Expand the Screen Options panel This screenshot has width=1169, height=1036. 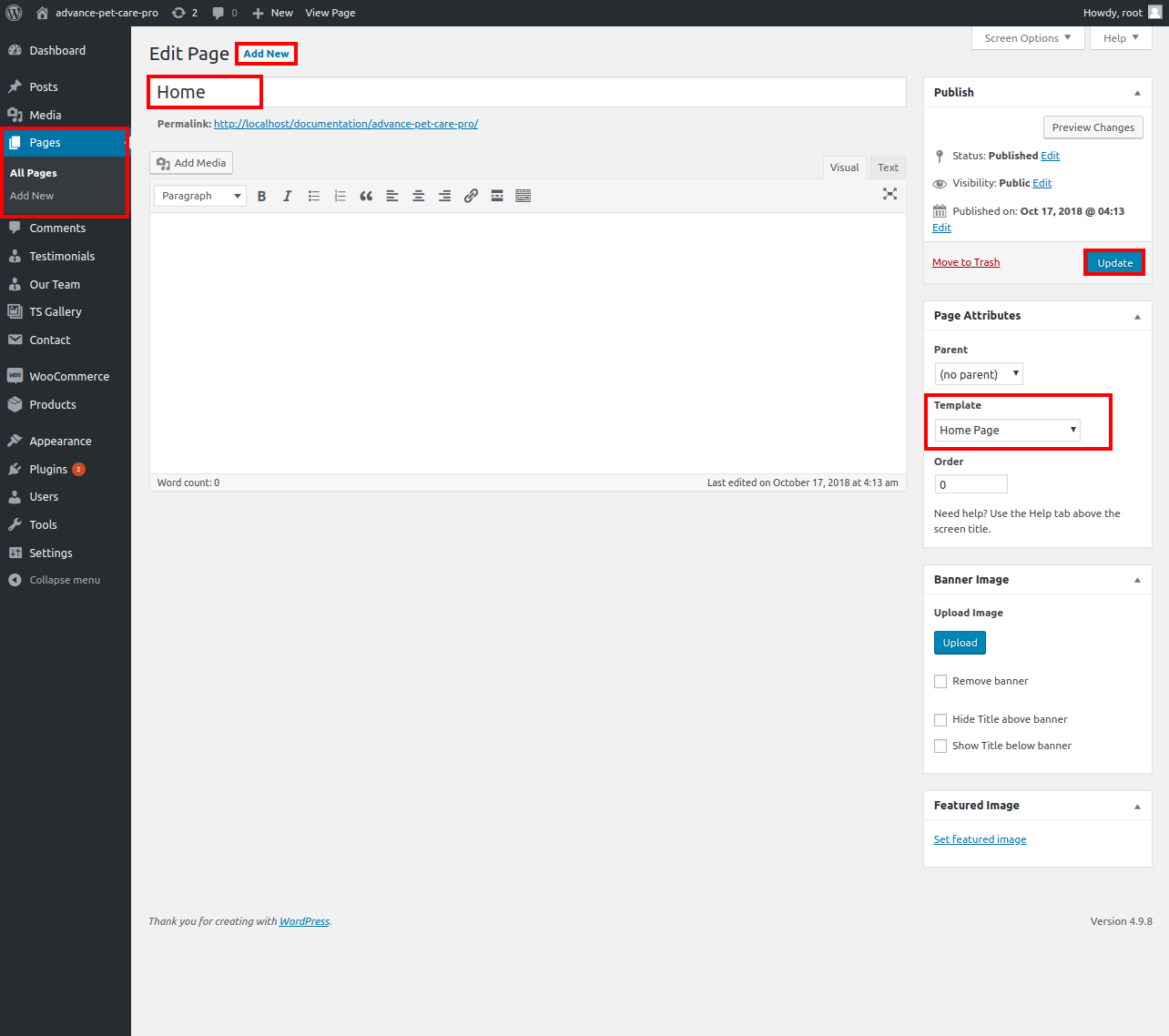1027,38
